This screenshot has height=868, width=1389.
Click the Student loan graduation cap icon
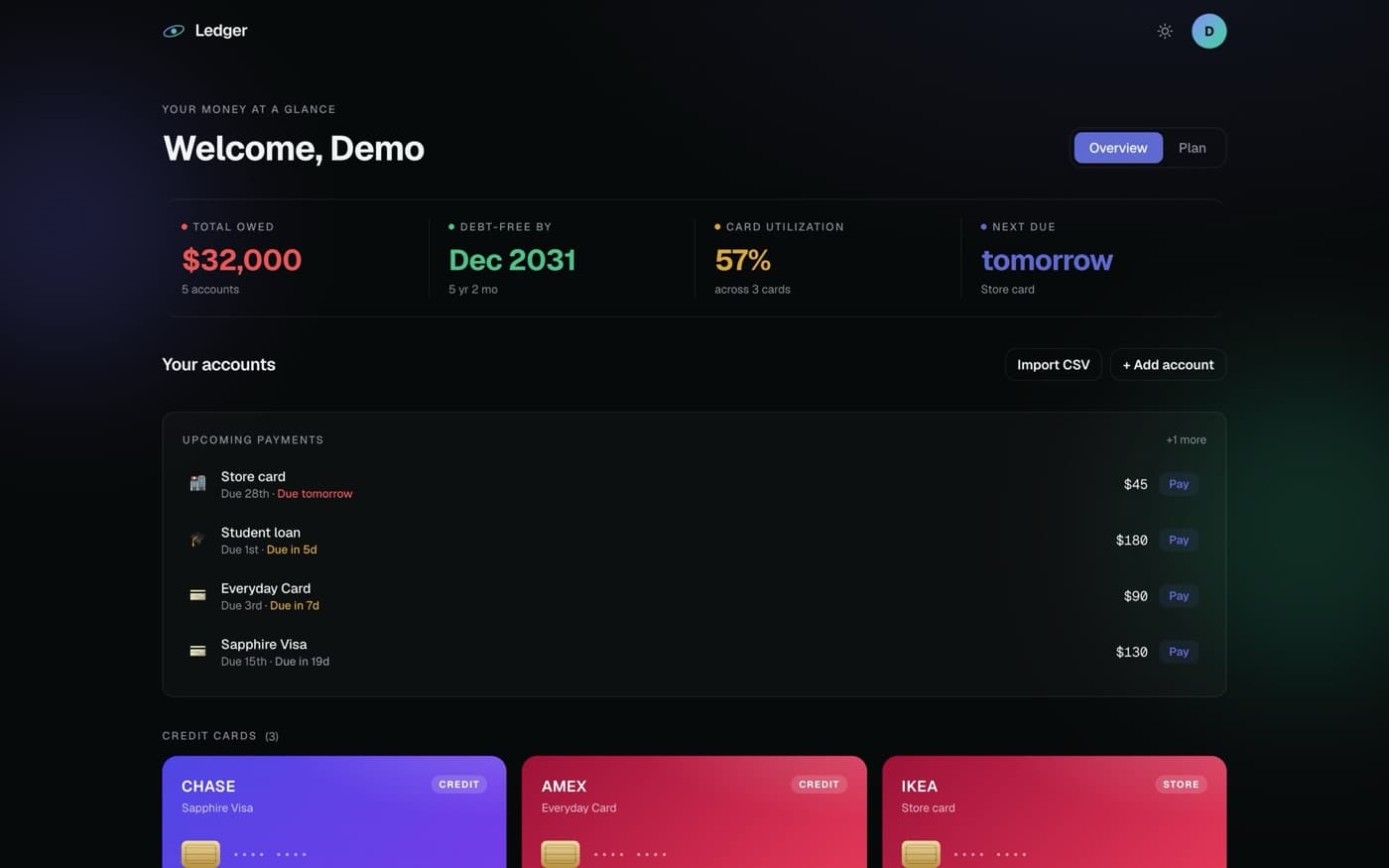click(x=197, y=540)
